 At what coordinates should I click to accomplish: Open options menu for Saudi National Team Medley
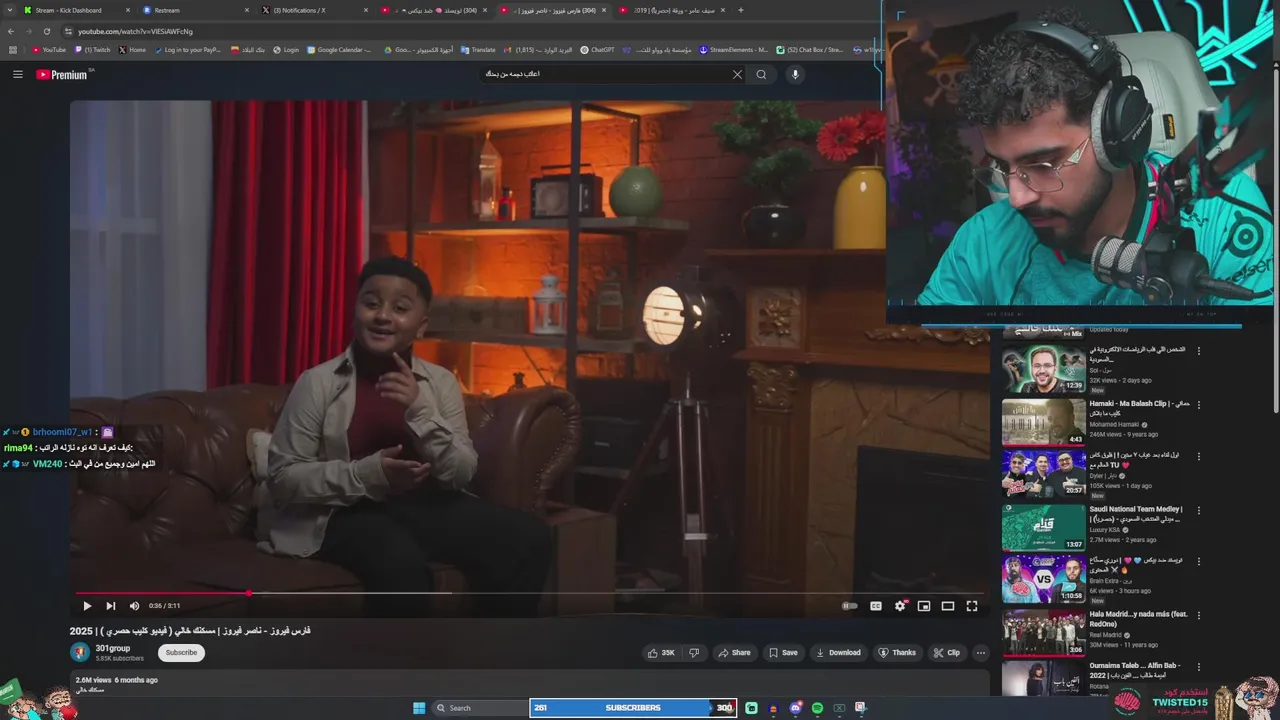[x=1198, y=510]
